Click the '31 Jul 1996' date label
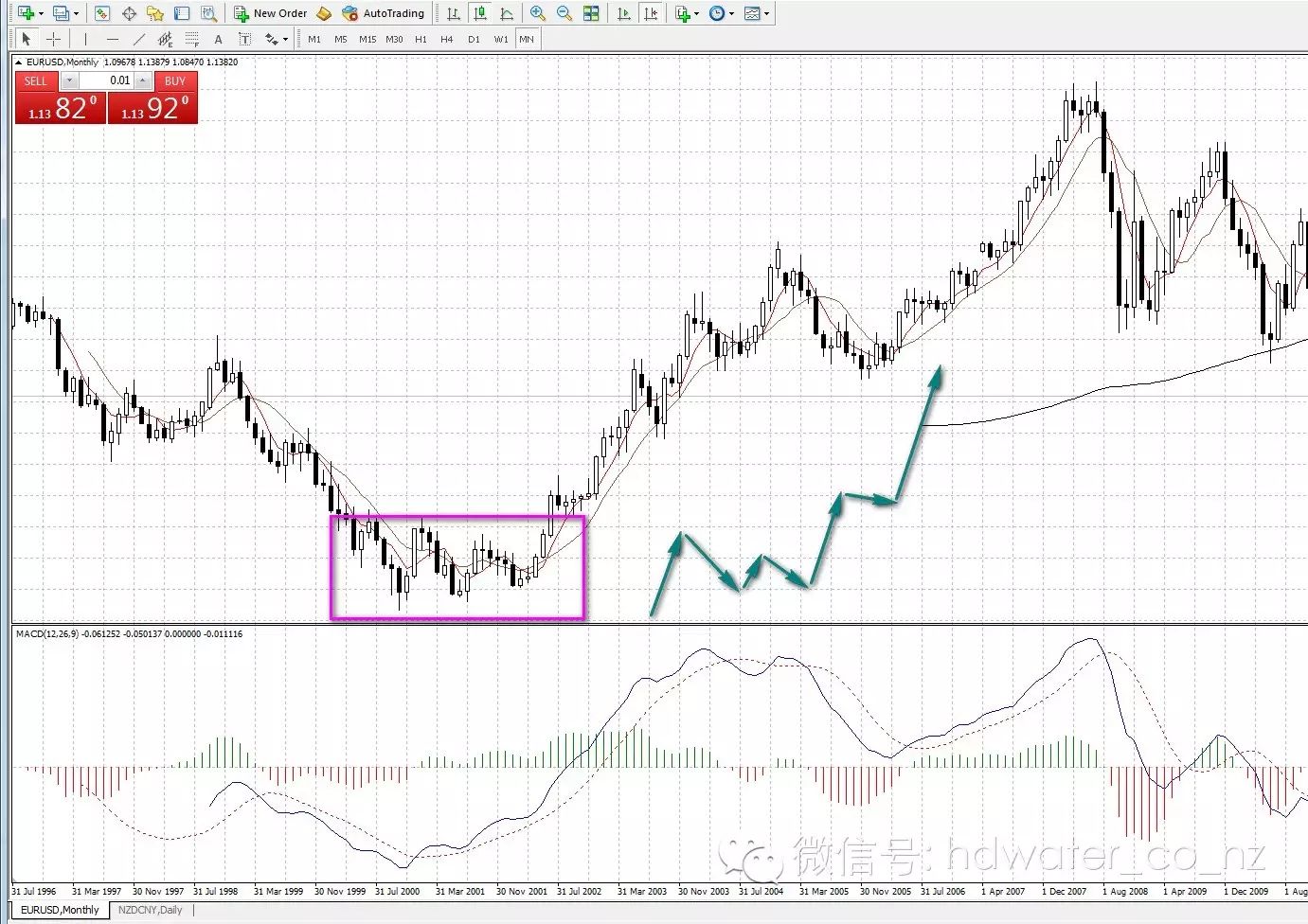1308x924 pixels. [x=34, y=892]
